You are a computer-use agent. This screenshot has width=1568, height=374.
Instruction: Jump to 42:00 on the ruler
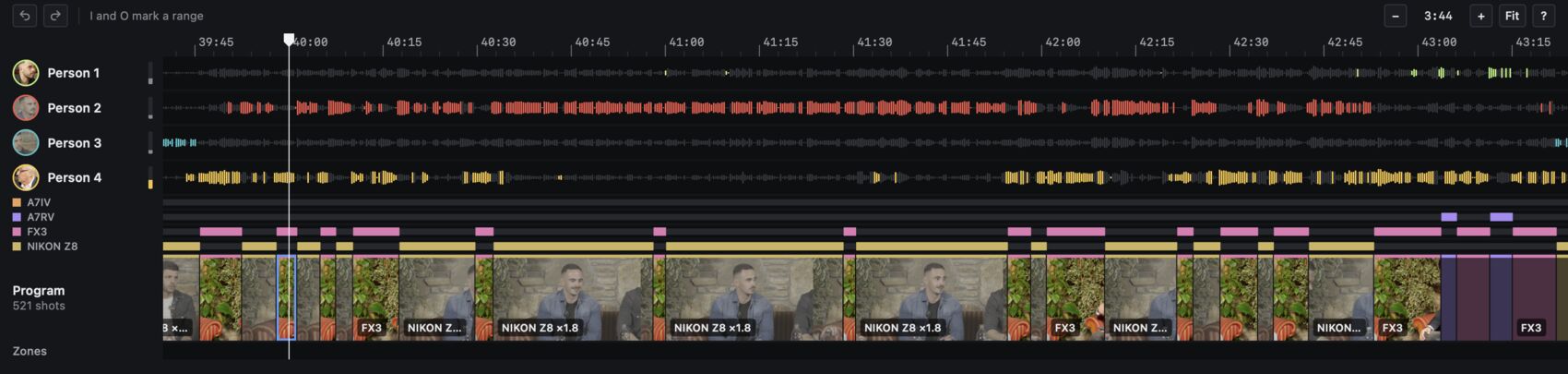click(1063, 42)
